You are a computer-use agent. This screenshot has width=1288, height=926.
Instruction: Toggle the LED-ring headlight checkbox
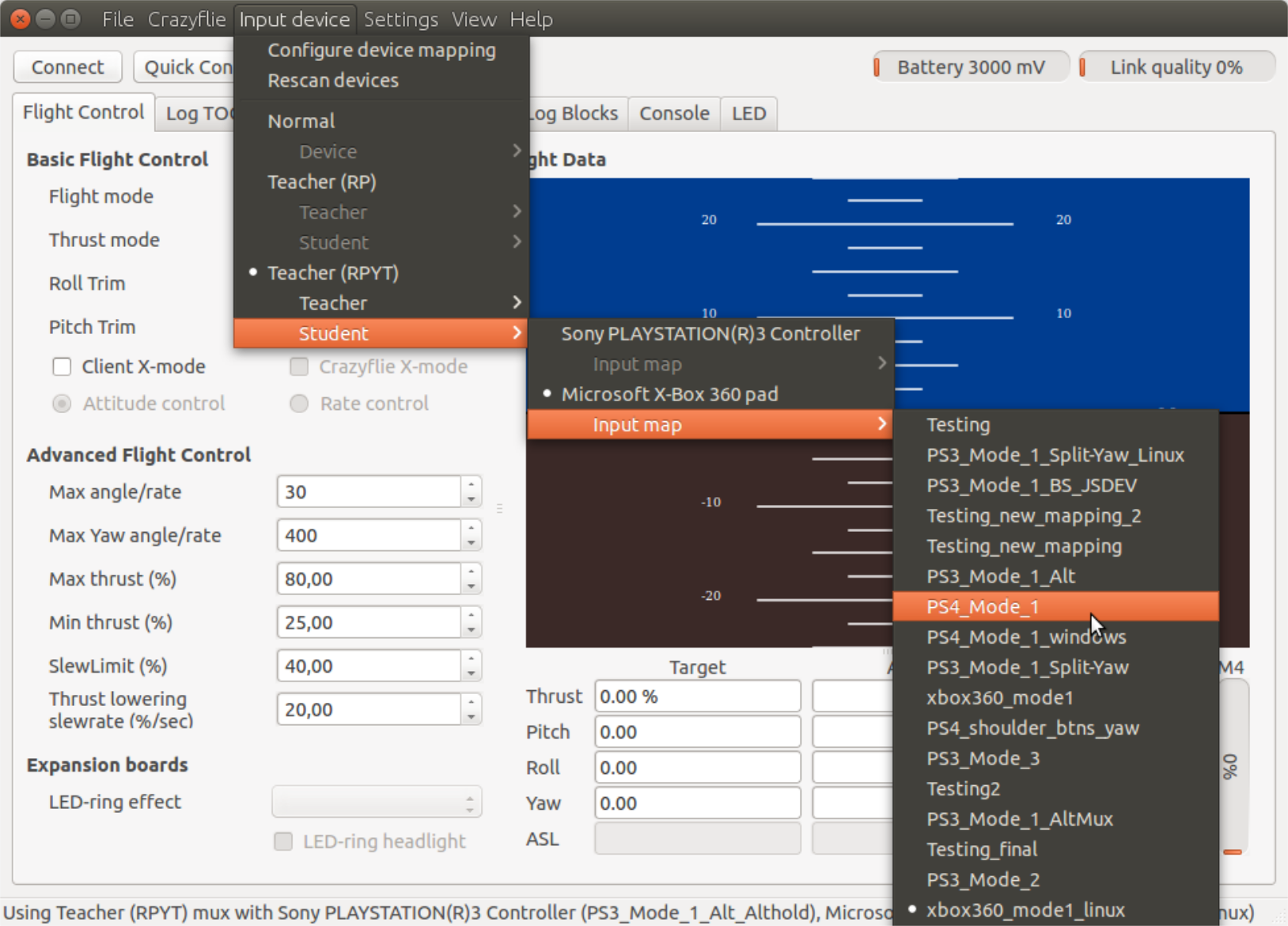[282, 841]
